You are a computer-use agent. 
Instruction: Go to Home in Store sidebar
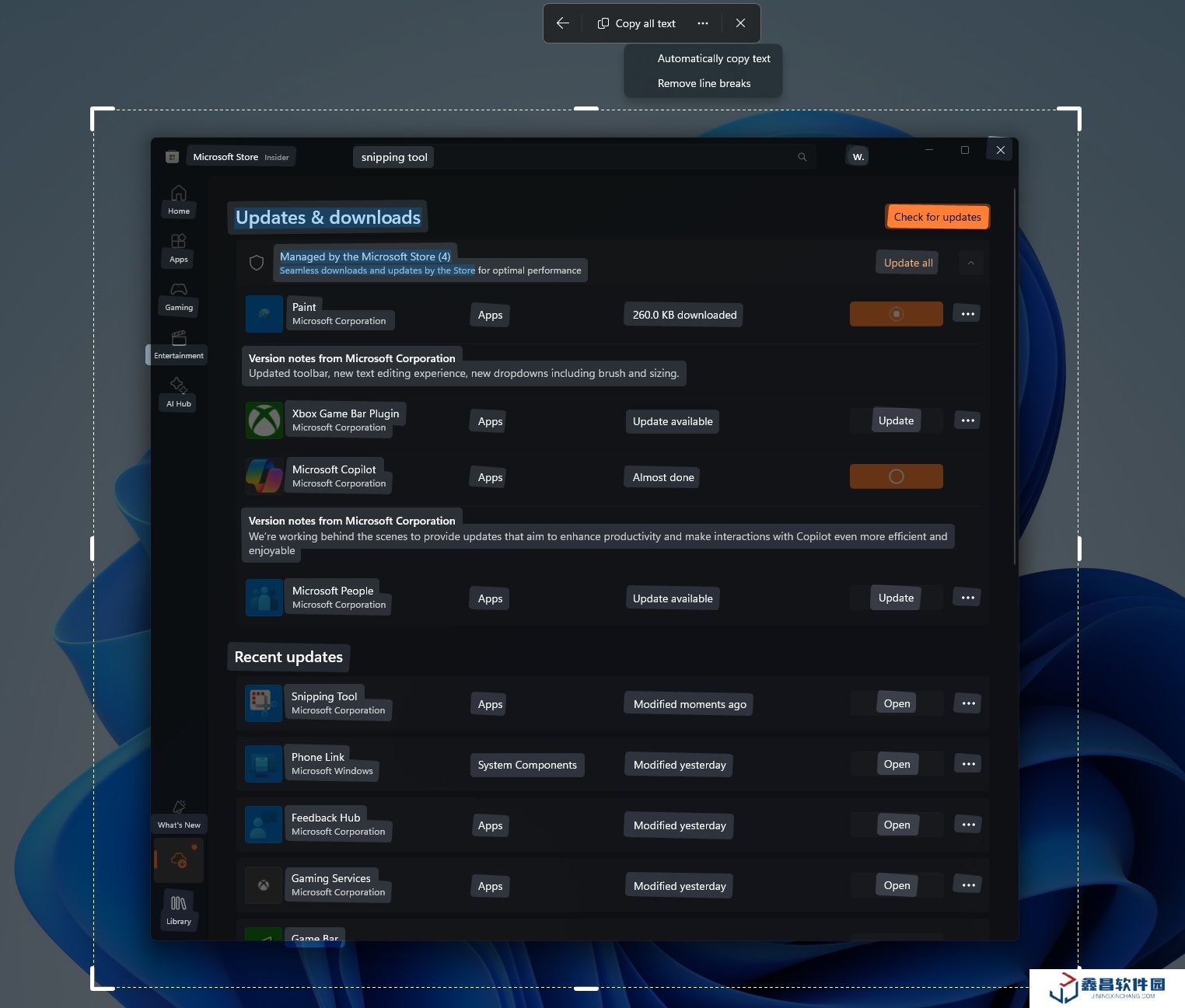[179, 199]
